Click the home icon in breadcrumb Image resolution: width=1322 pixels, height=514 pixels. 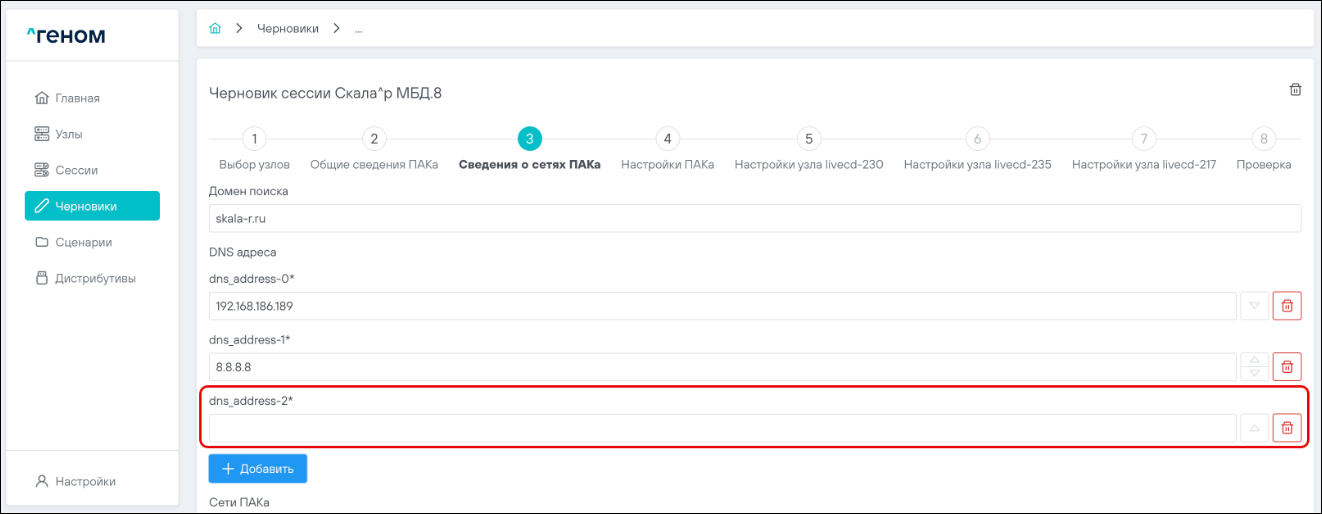tap(214, 28)
